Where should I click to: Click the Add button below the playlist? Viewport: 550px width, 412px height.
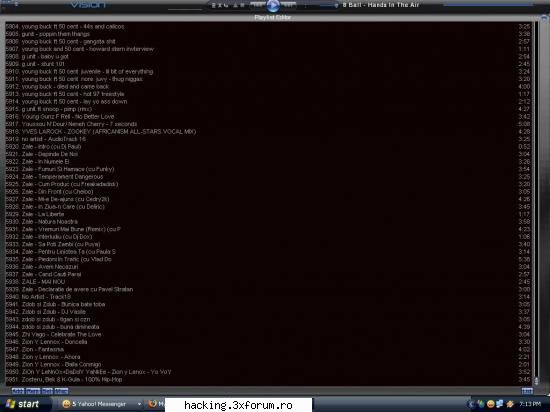(18, 391)
